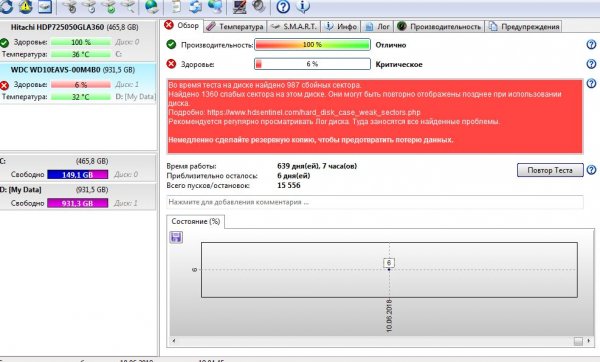Click help icon next to Повтор Теста
This screenshot has height=362, width=600.
[x=591, y=170]
